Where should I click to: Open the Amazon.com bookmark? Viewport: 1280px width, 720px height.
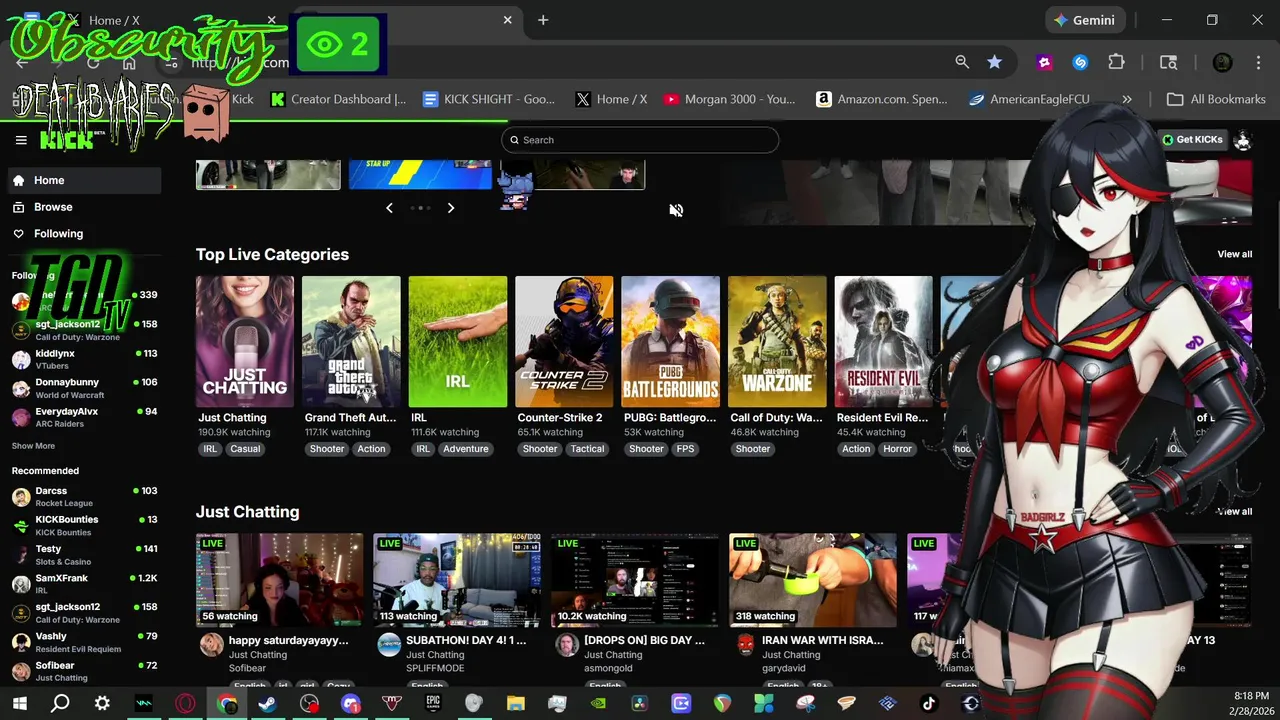pos(881,99)
